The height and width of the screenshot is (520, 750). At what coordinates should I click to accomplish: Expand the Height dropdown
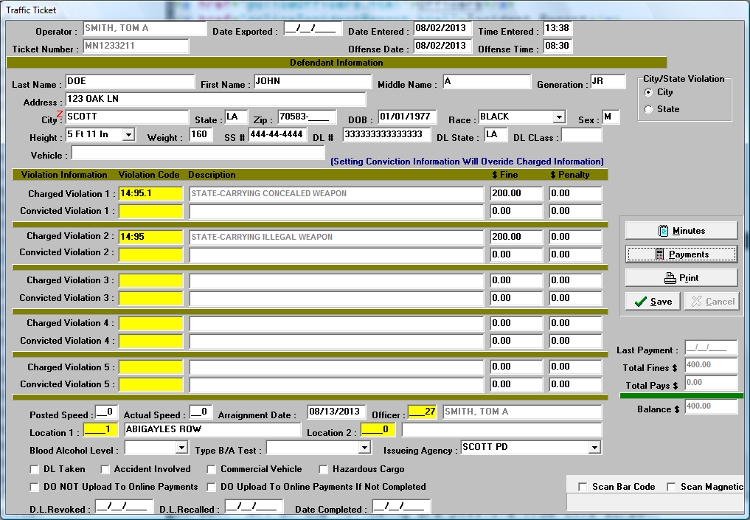point(128,135)
